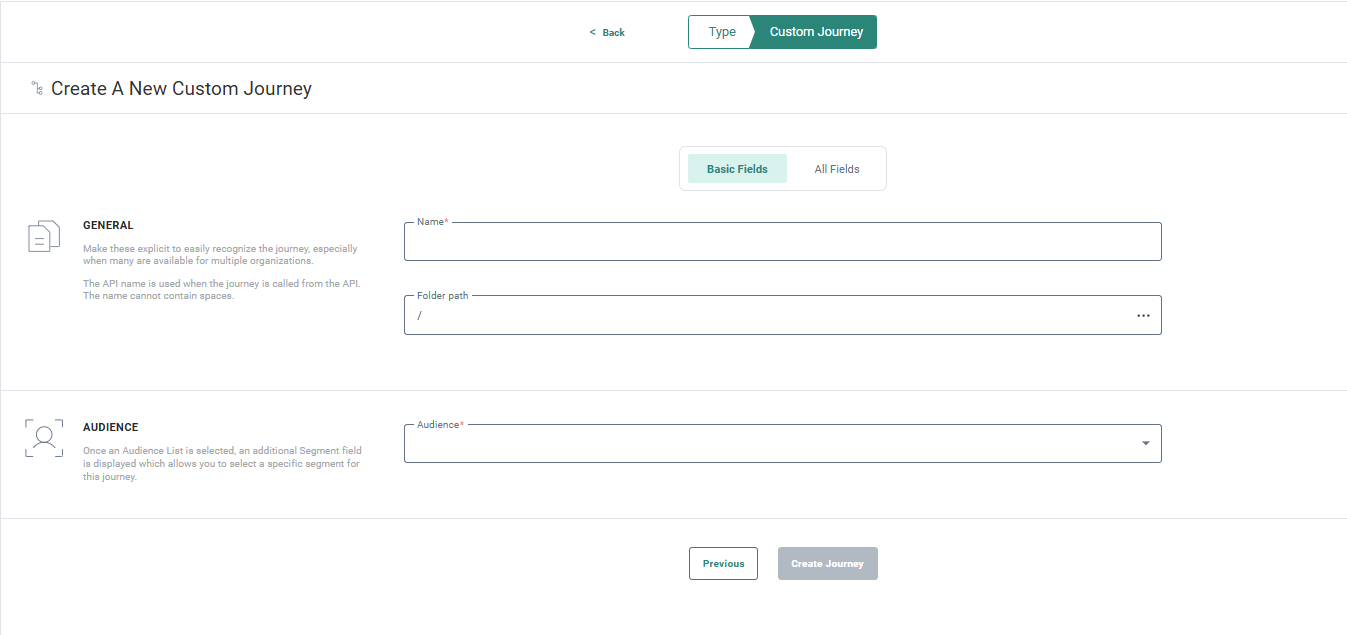
Task: Switch to the Basic Fields view
Action: point(737,169)
